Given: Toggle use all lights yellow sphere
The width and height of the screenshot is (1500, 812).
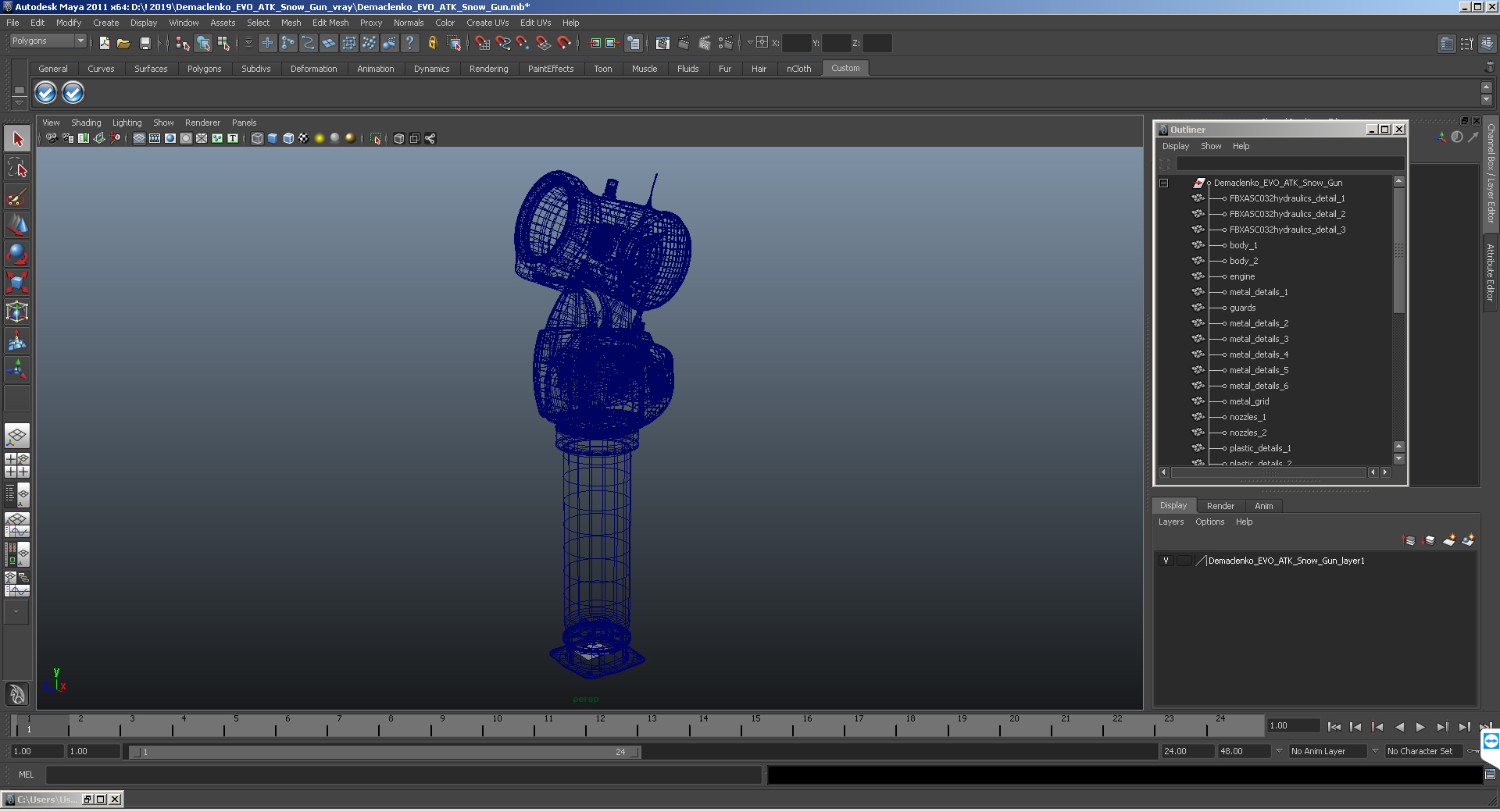Looking at the screenshot, I should pos(320,138).
